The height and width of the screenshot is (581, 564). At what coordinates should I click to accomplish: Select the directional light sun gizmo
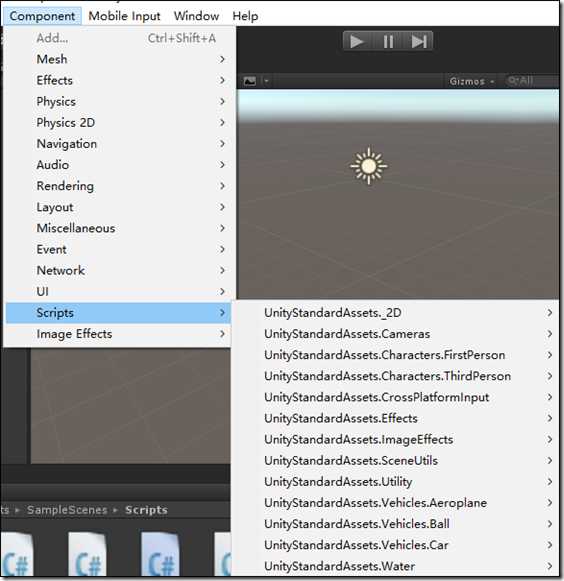[368, 166]
